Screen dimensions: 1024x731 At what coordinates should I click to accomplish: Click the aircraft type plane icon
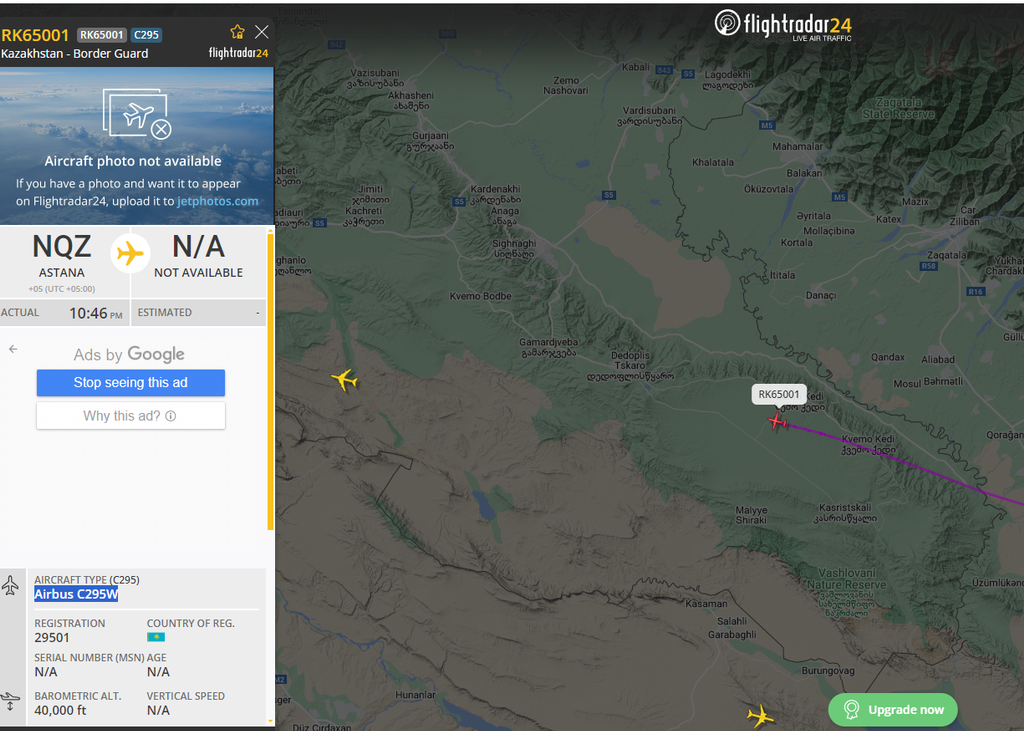point(10,585)
